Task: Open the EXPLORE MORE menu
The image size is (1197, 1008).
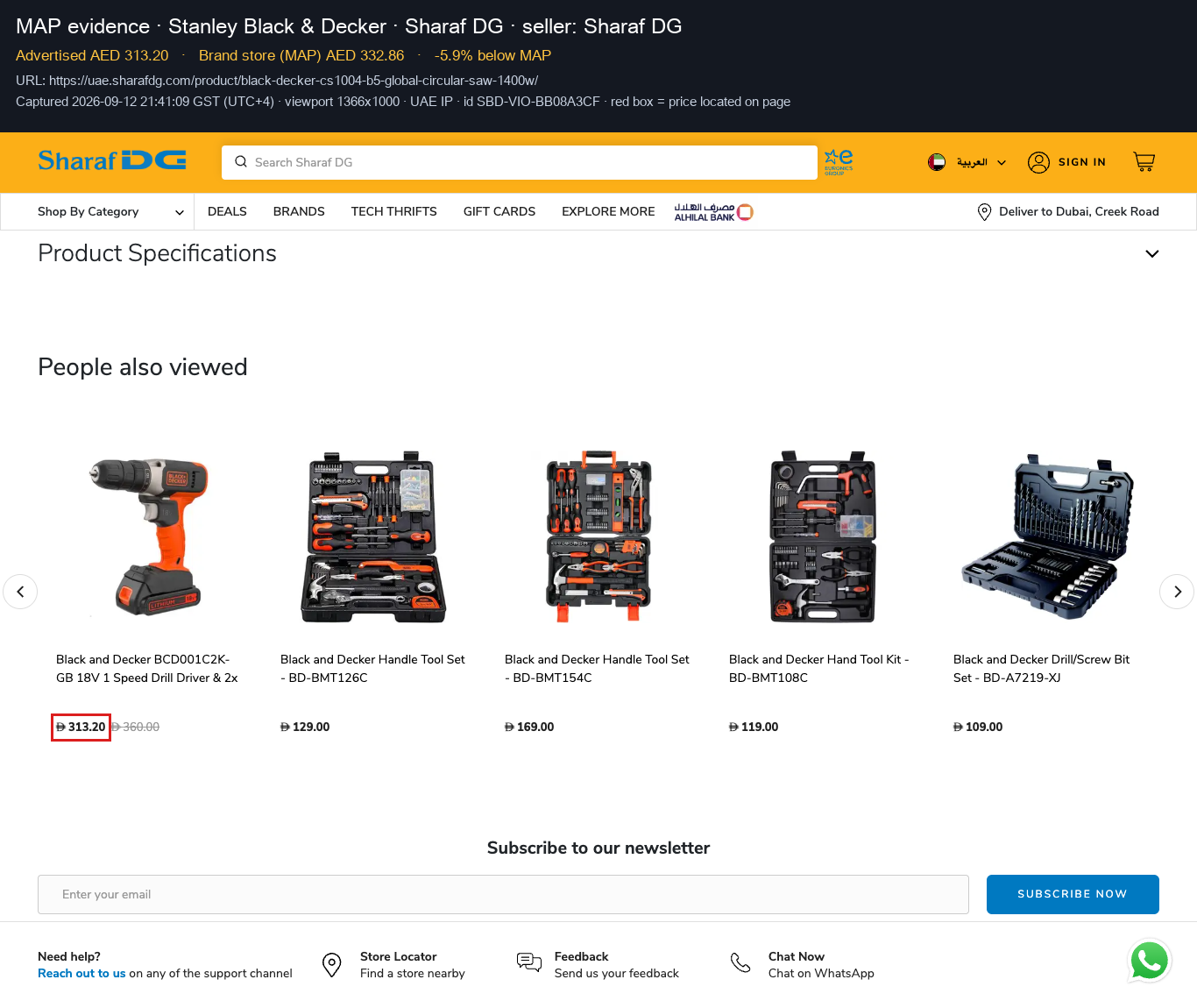Action: coord(608,212)
